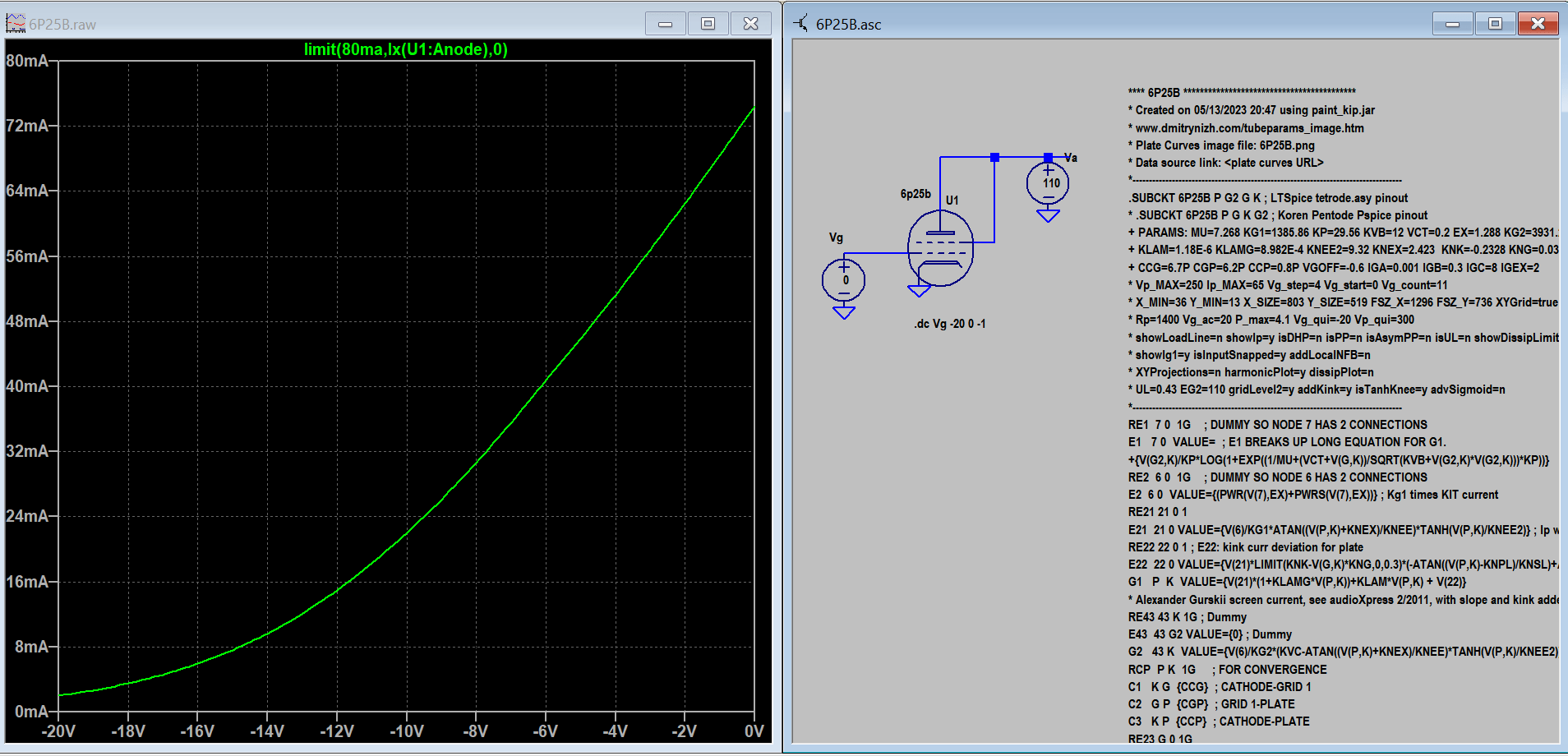Click the **** 6P25B header comment line

point(1242,92)
